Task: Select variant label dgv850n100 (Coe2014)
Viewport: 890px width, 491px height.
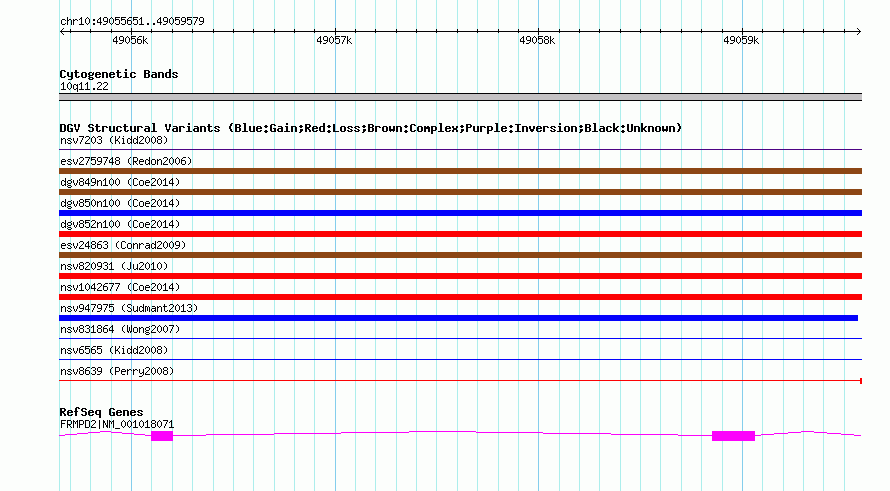Action: [x=120, y=203]
